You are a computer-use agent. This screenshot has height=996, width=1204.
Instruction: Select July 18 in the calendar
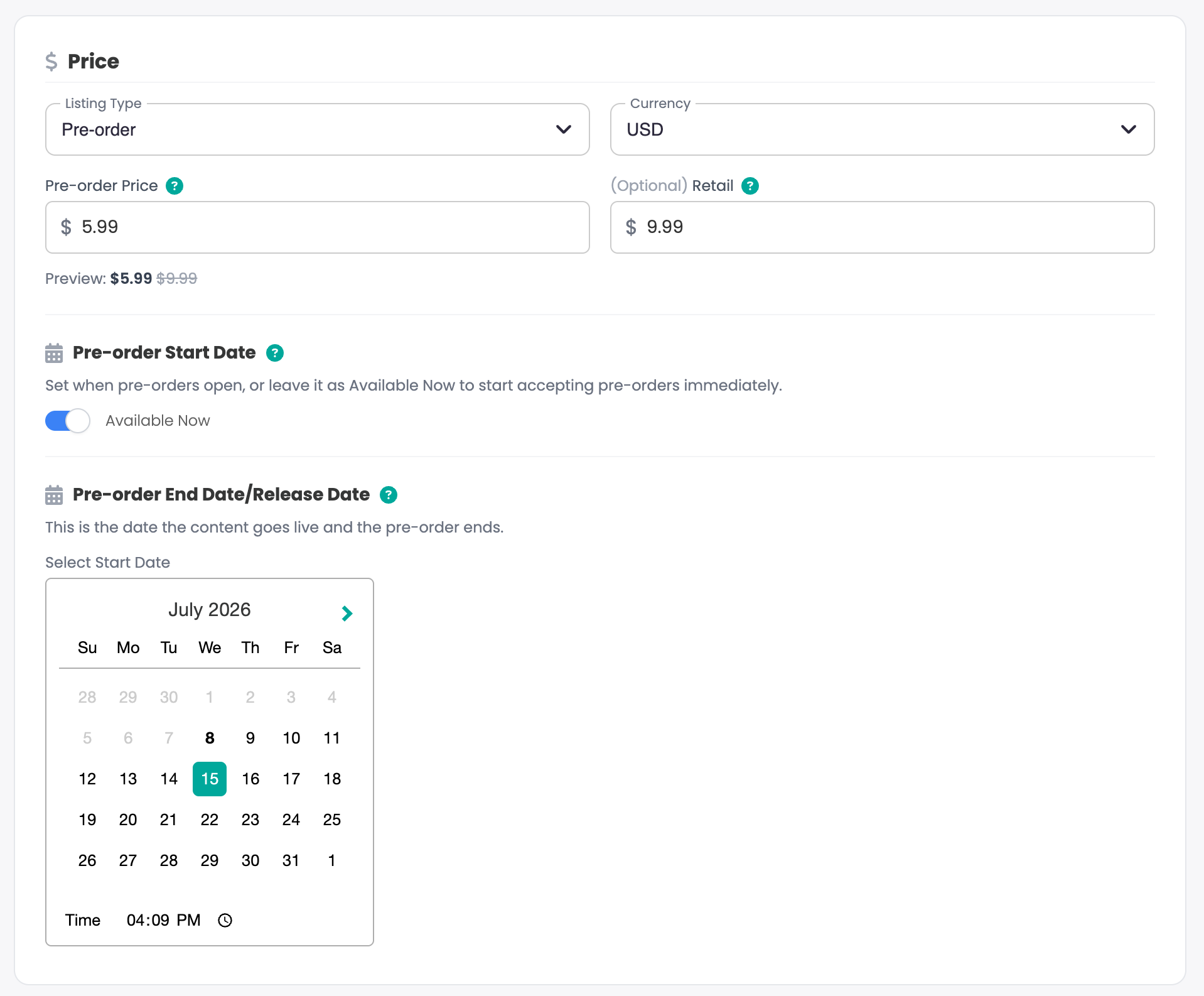tap(332, 779)
